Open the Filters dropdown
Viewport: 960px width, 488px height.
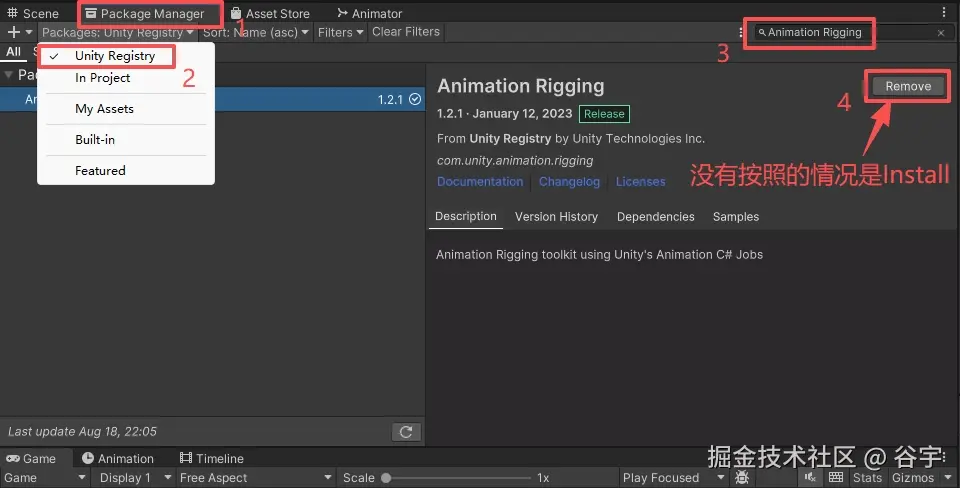340,32
